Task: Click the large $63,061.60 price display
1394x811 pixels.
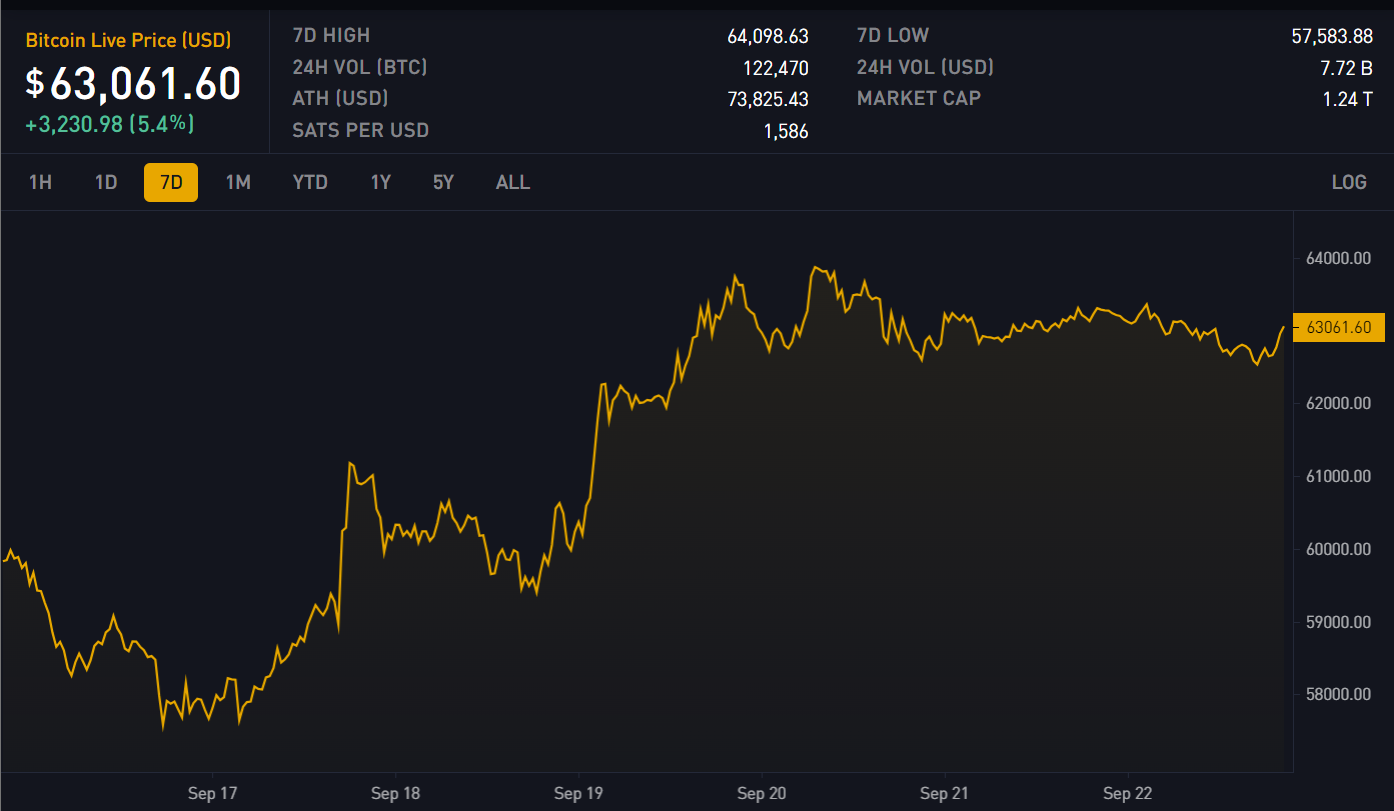Action: click(134, 84)
